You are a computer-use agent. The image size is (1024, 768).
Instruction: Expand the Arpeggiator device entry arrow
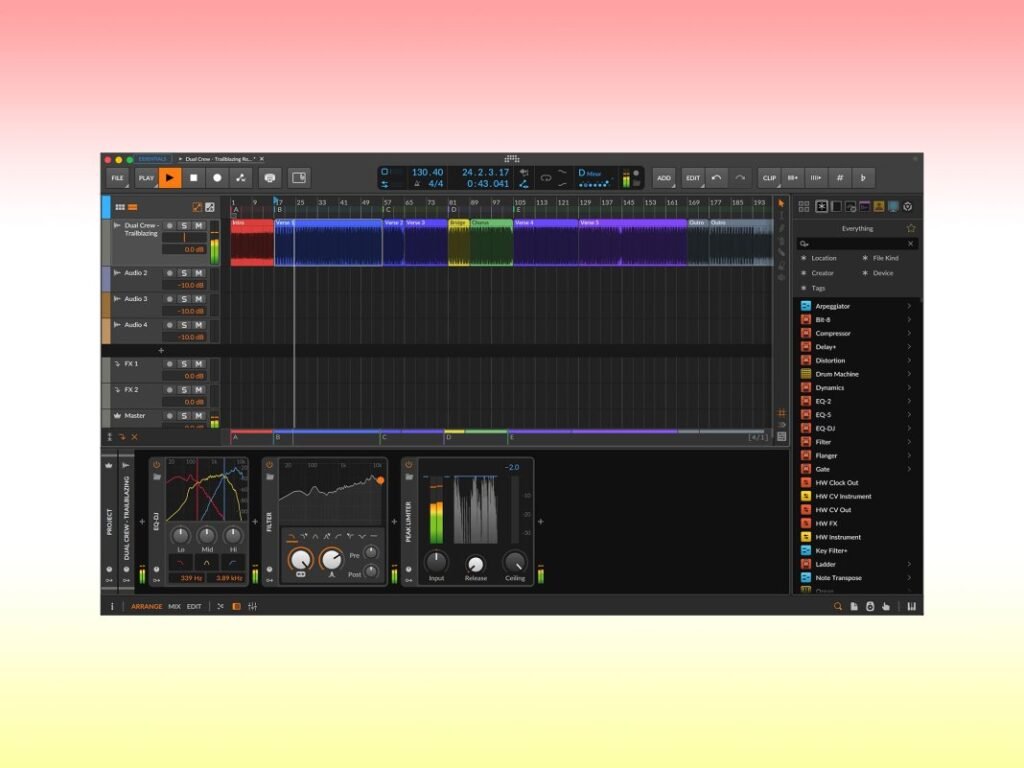pyautogui.click(x=909, y=306)
